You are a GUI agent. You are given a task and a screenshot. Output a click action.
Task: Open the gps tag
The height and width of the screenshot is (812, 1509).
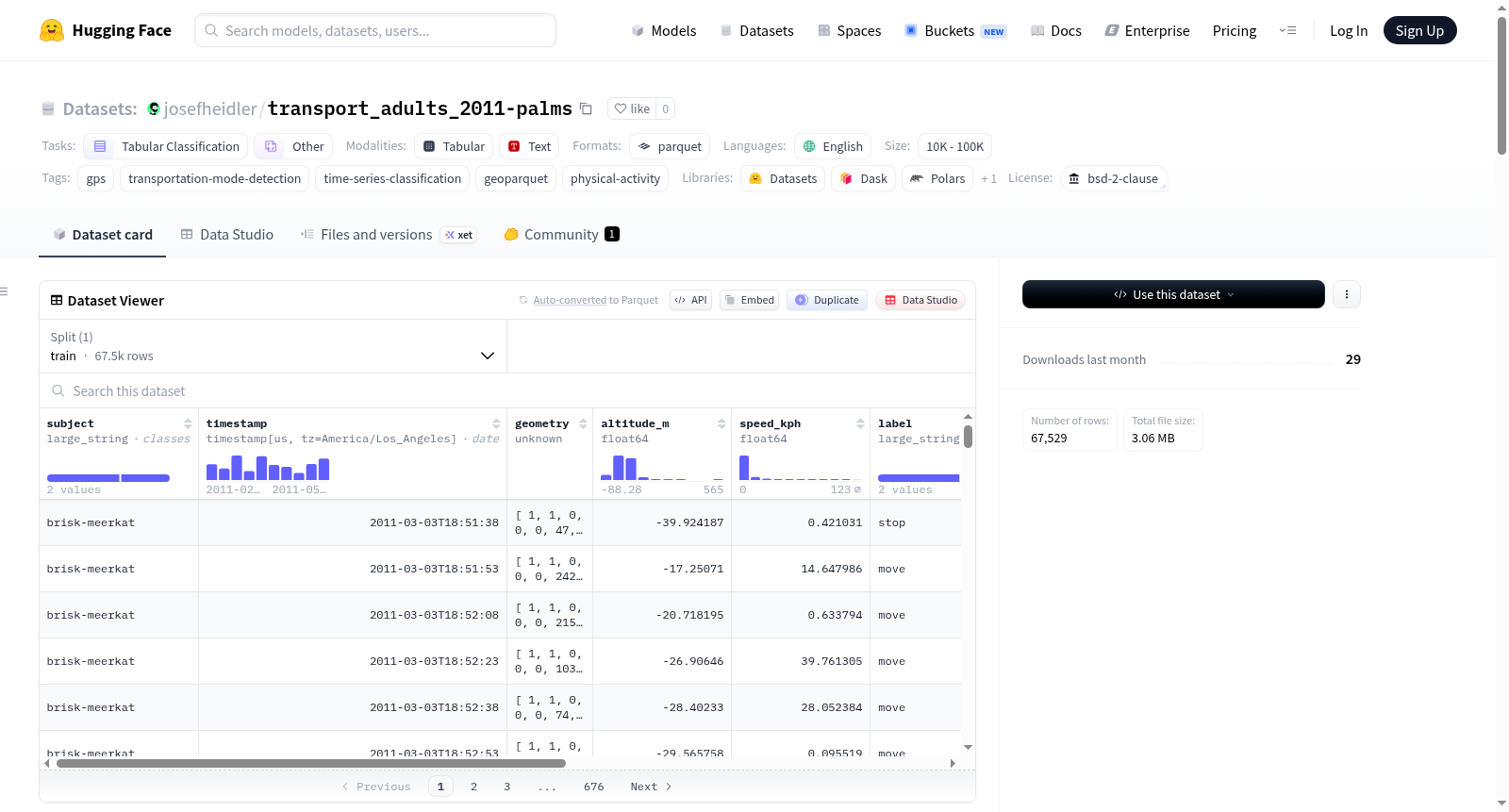(x=96, y=178)
